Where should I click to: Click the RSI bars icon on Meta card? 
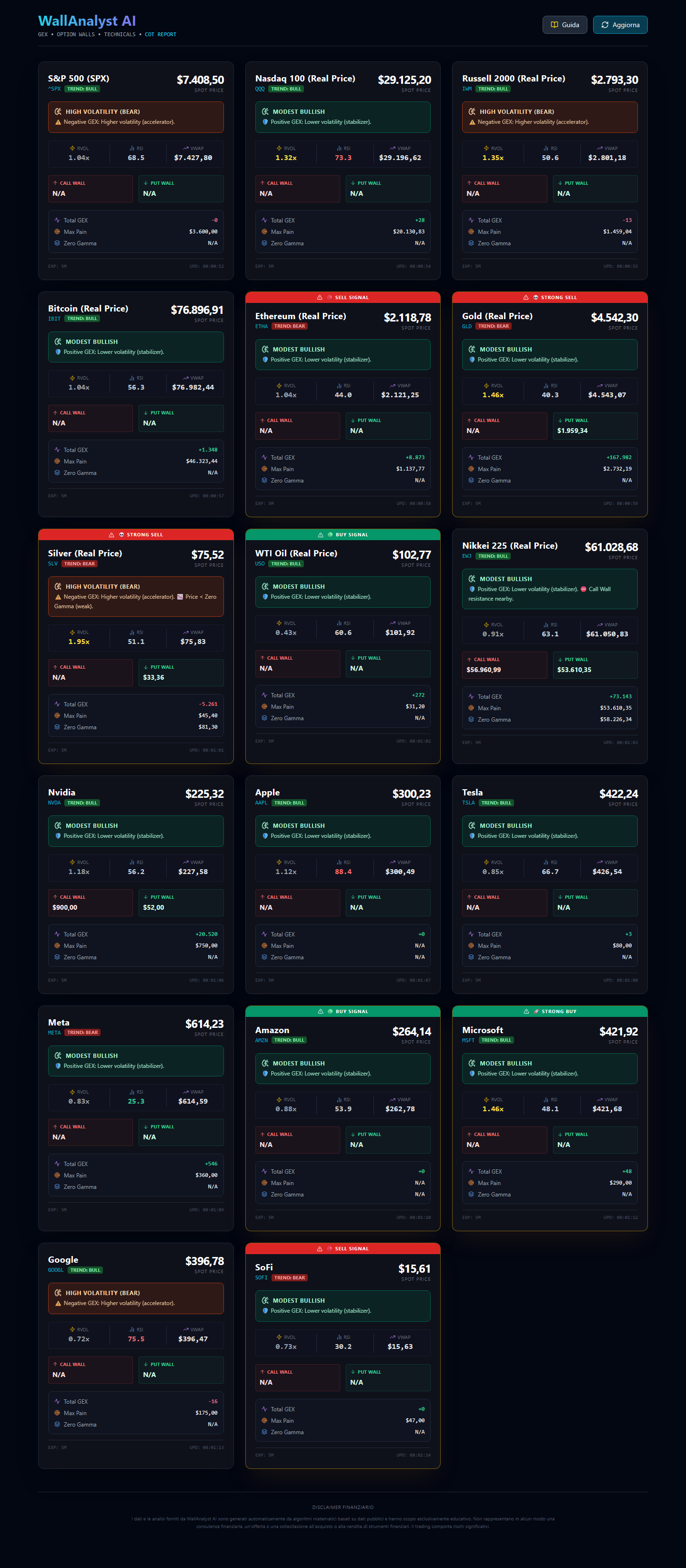[x=132, y=1092]
